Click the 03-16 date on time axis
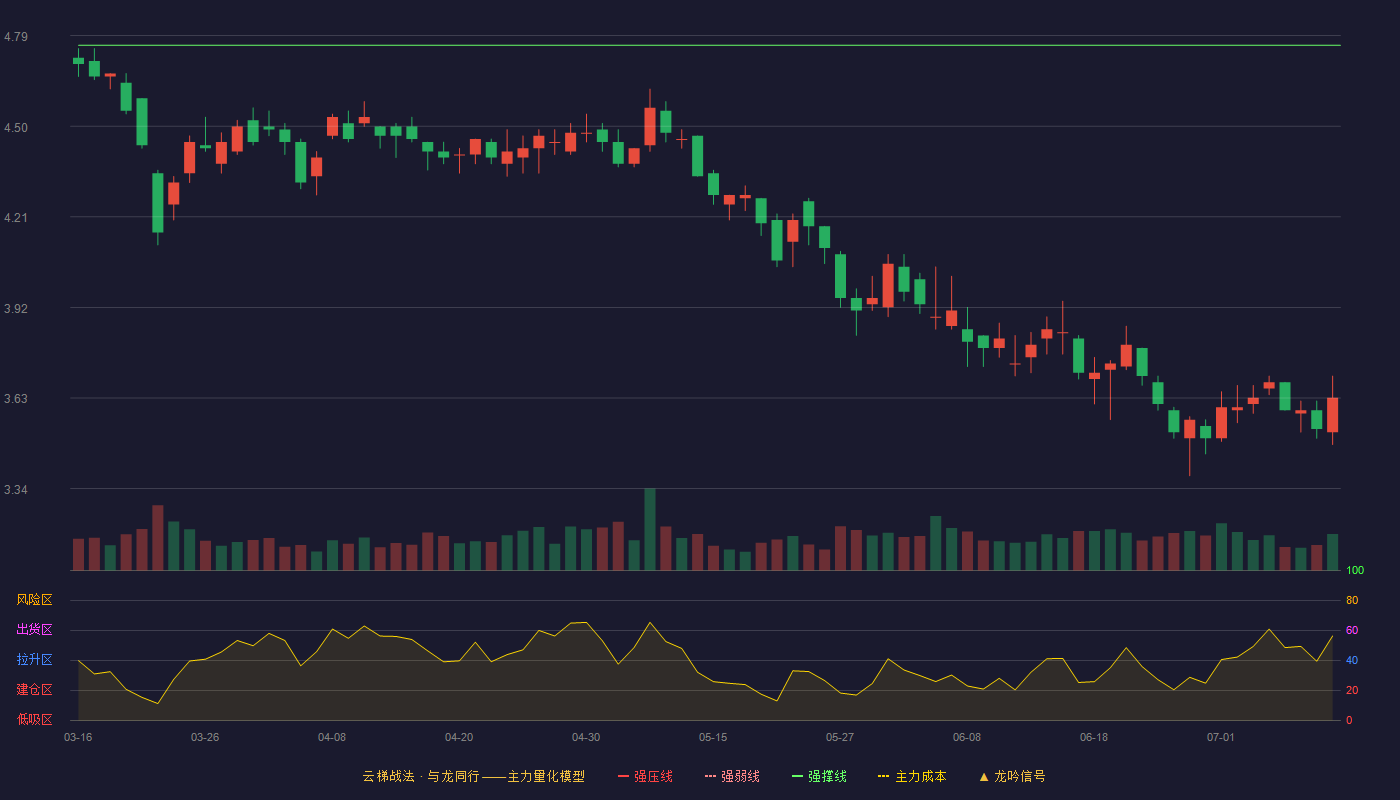 tap(78, 737)
